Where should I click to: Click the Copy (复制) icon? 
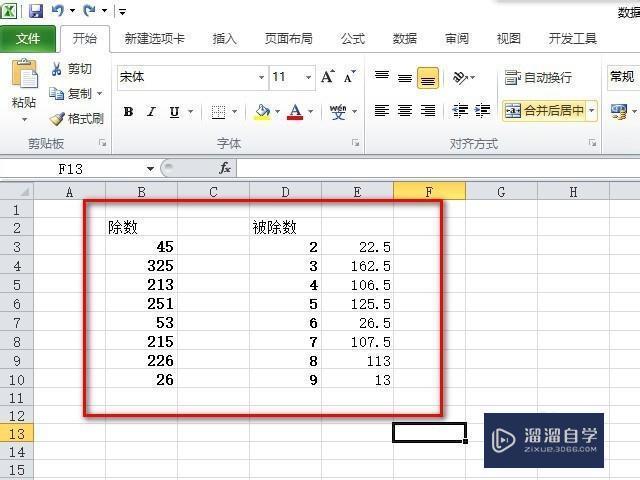56,93
